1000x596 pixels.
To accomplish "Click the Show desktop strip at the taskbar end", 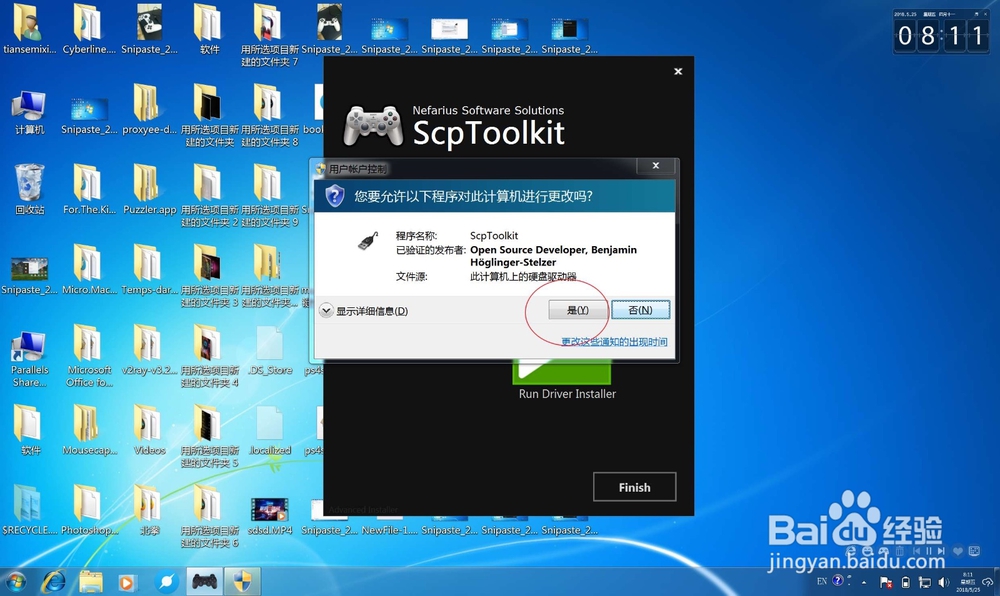I will 996,581.
